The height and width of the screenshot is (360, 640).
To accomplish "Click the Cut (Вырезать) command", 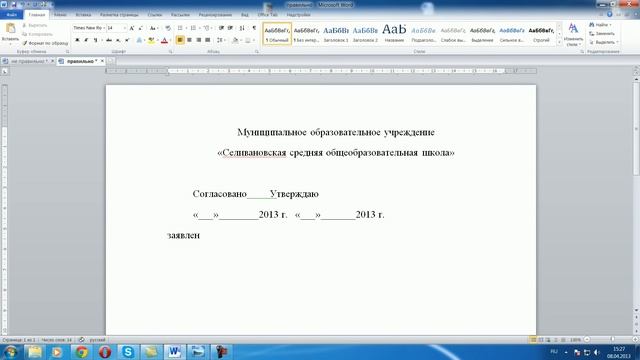I will click(35, 25).
